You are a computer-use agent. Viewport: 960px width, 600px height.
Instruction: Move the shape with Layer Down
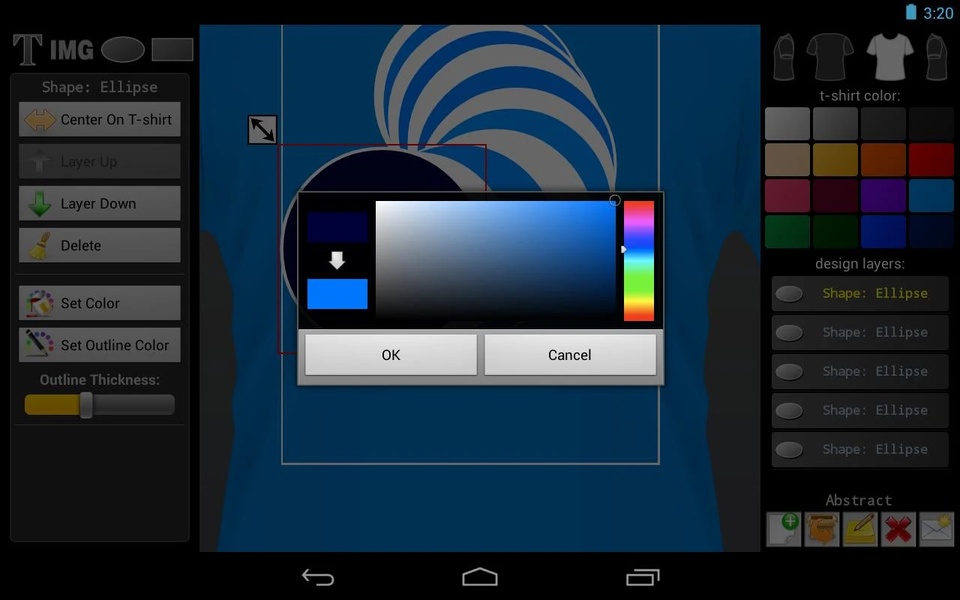100,203
